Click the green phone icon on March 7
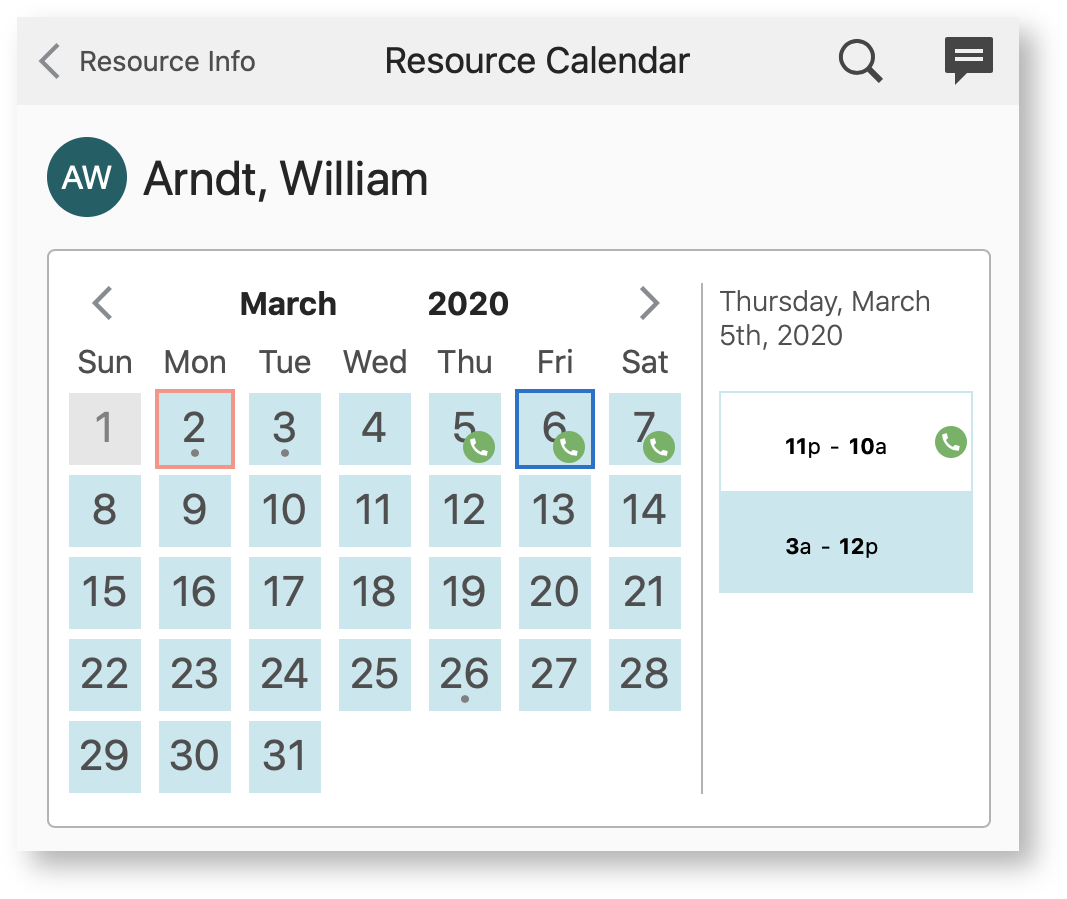Viewport: 1067px width, 899px height. tap(658, 449)
